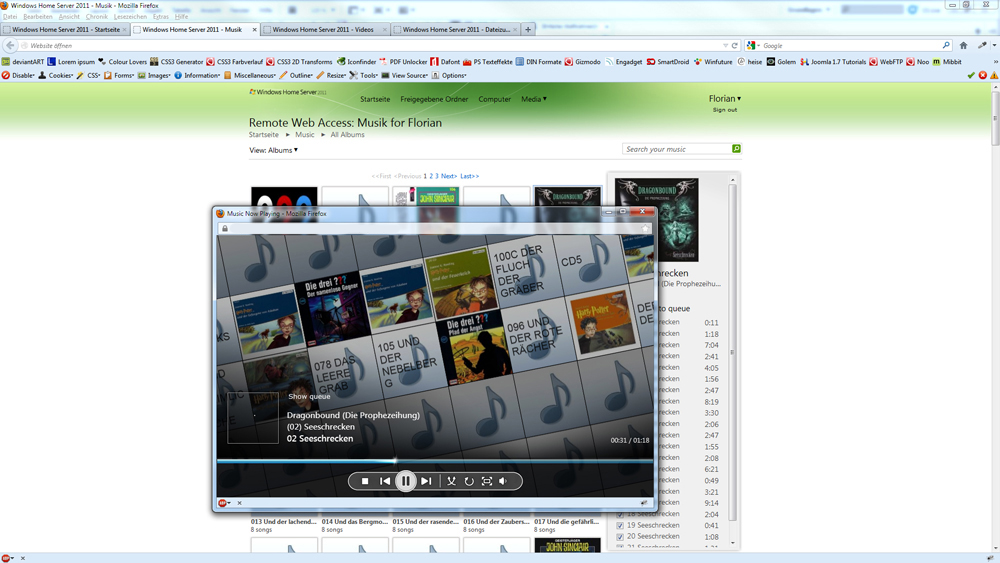Skip to previous track in player
This screenshot has height=563, width=1000.
coord(385,481)
